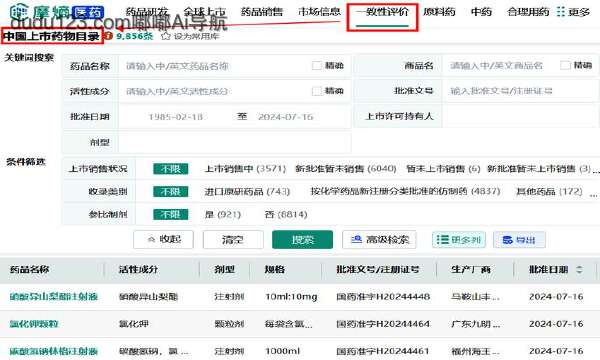Open the 更多列 column selector
This screenshot has width=600, height=360.
click(459, 240)
